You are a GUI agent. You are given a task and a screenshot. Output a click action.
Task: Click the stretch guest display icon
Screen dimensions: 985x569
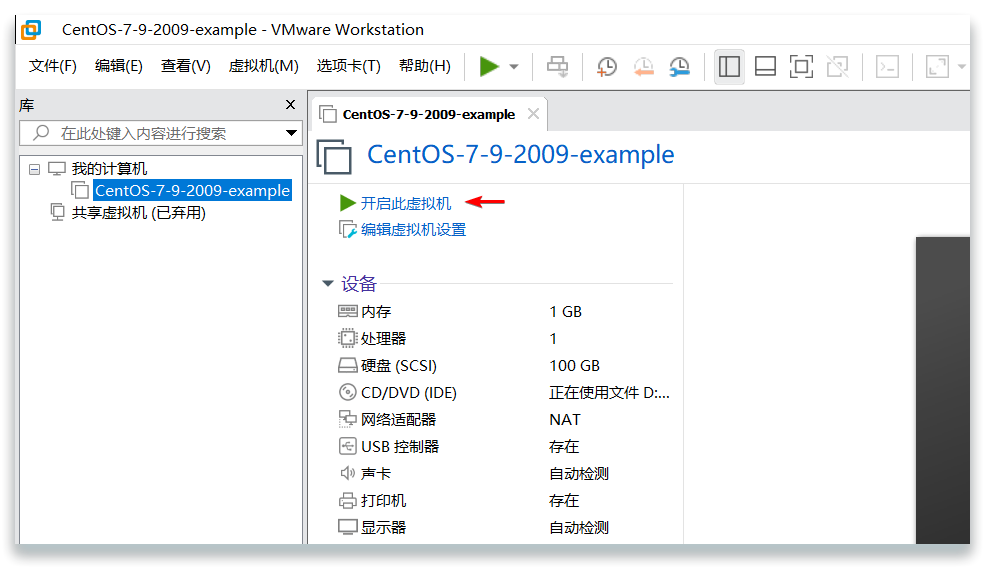tap(937, 67)
